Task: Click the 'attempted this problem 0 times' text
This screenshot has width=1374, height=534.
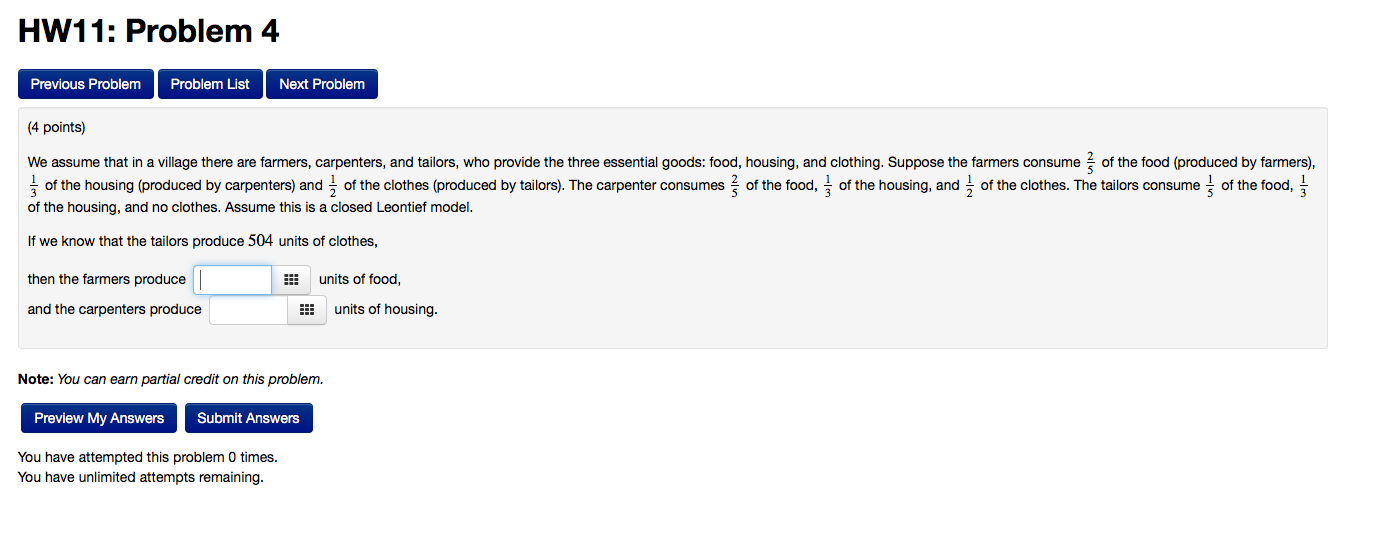Action: click(148, 457)
